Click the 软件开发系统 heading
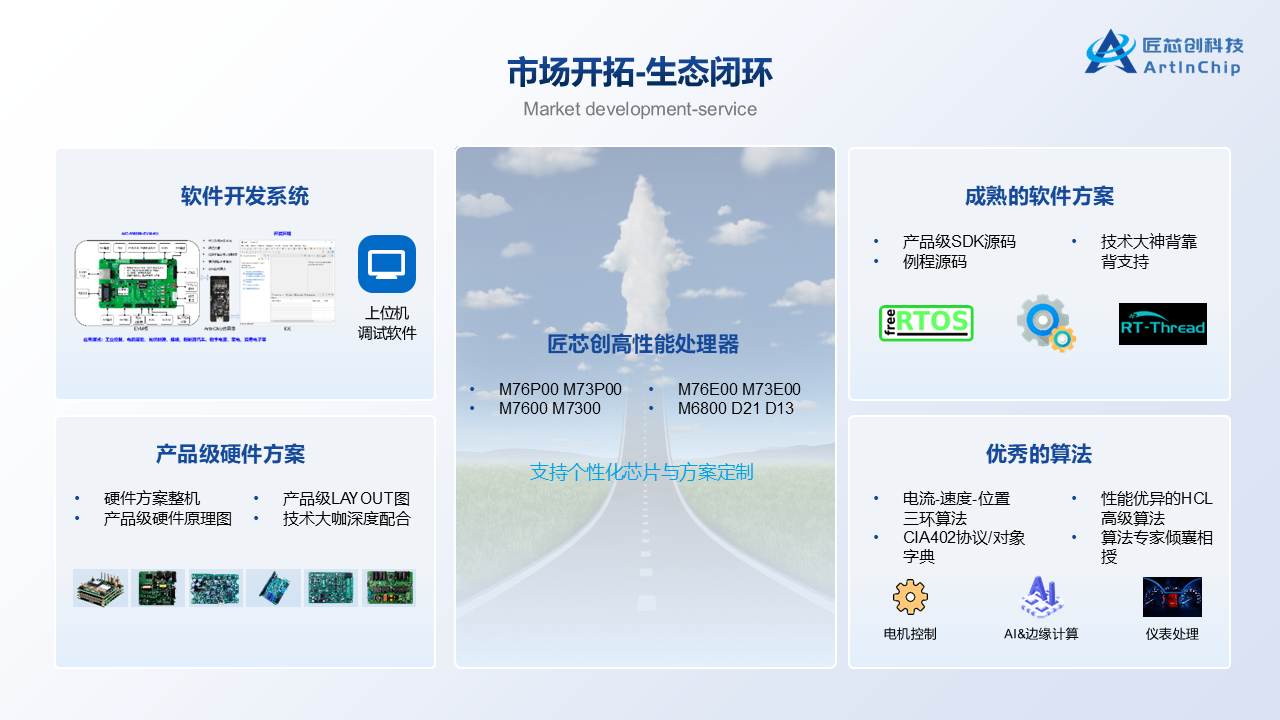This screenshot has width=1280, height=720. click(x=245, y=196)
